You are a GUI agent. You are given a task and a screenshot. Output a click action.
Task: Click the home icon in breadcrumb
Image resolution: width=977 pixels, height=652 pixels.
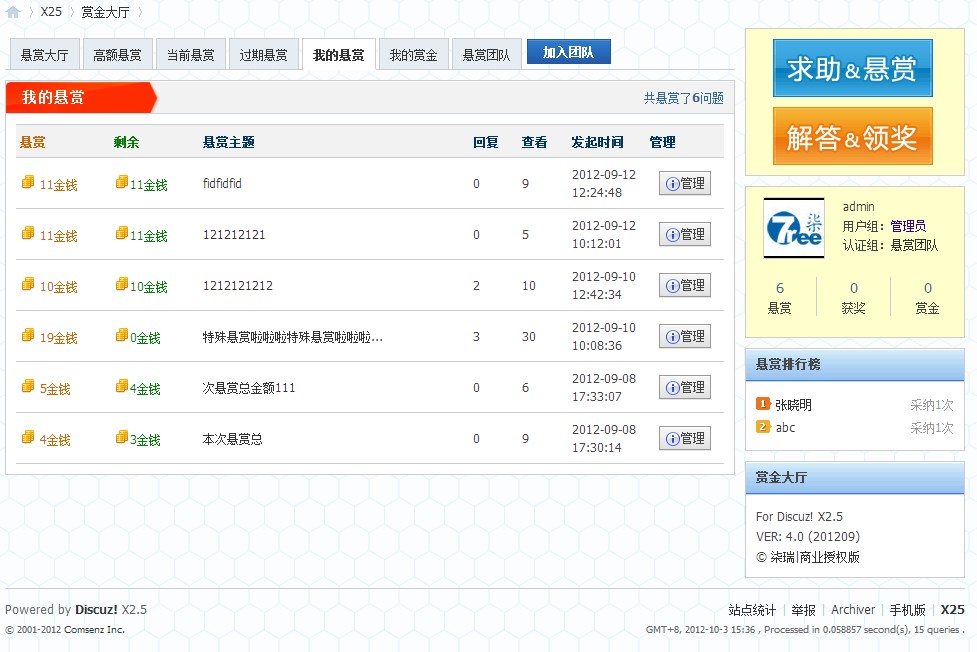[13, 12]
